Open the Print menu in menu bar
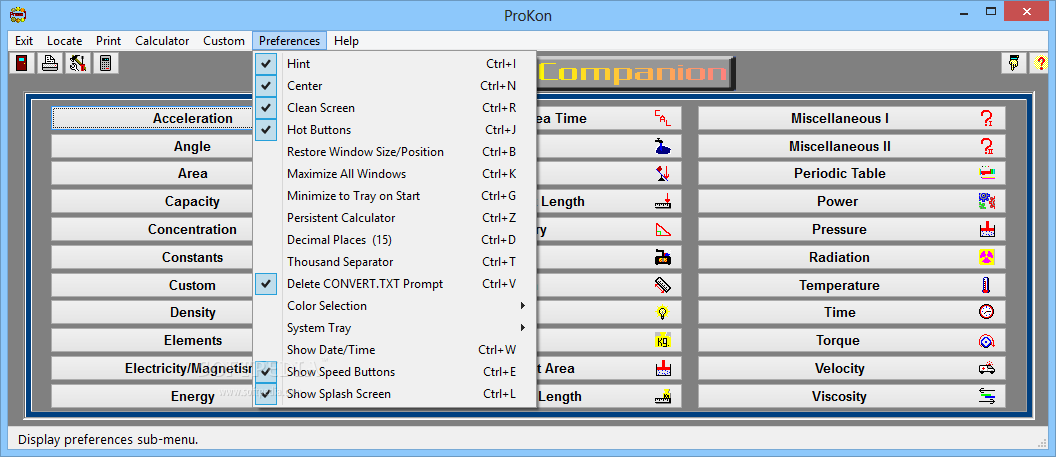This screenshot has width=1056, height=457. point(108,41)
